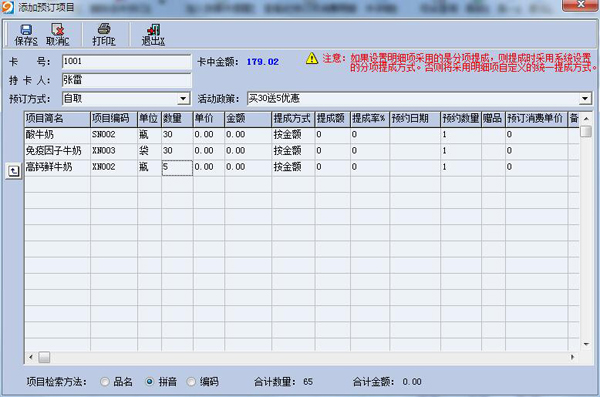Screen dimensions: 600x397
Task: Click the 单位 column header
Action: 150,119
